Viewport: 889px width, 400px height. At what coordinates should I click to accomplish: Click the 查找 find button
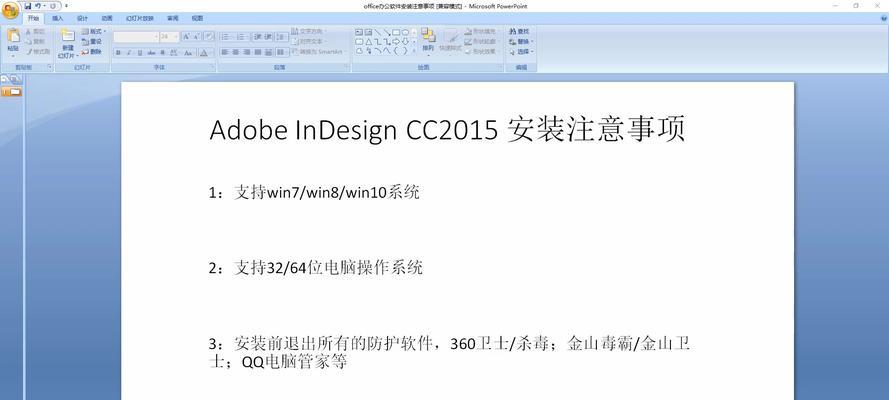click(x=518, y=31)
